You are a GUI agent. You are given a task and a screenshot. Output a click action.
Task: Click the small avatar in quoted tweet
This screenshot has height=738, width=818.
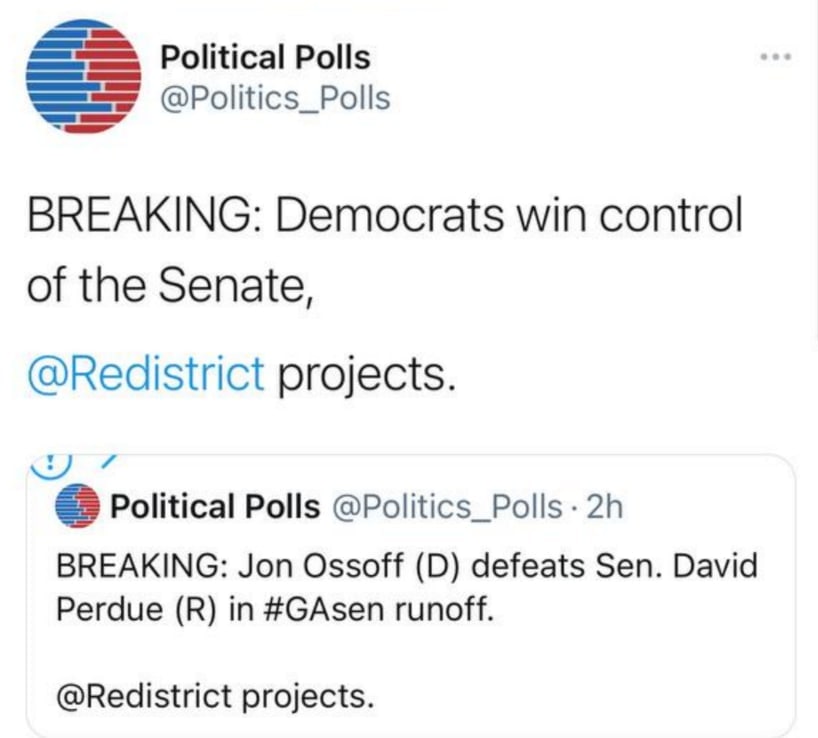click(77, 506)
